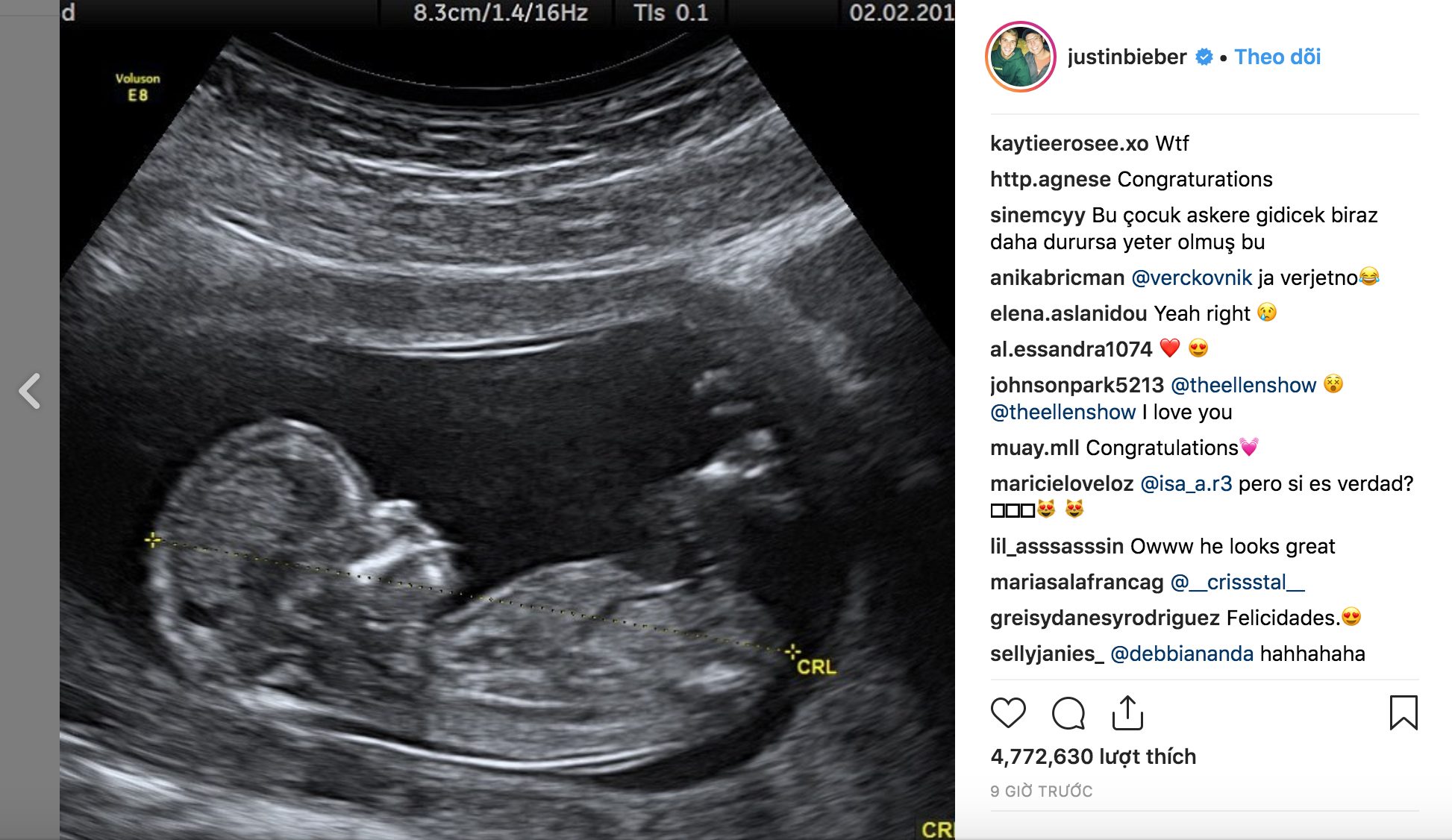This screenshot has width=1452, height=840.
Task: Open kaytieerosee.xo commenter profile
Action: click(1069, 143)
